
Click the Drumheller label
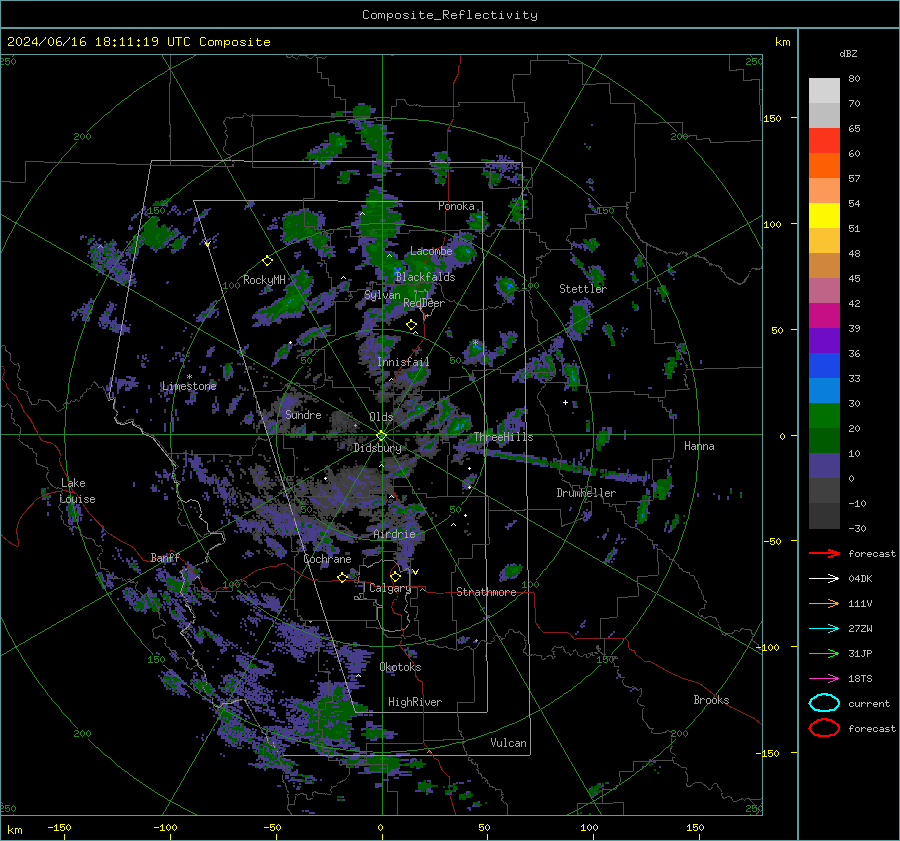click(x=586, y=493)
